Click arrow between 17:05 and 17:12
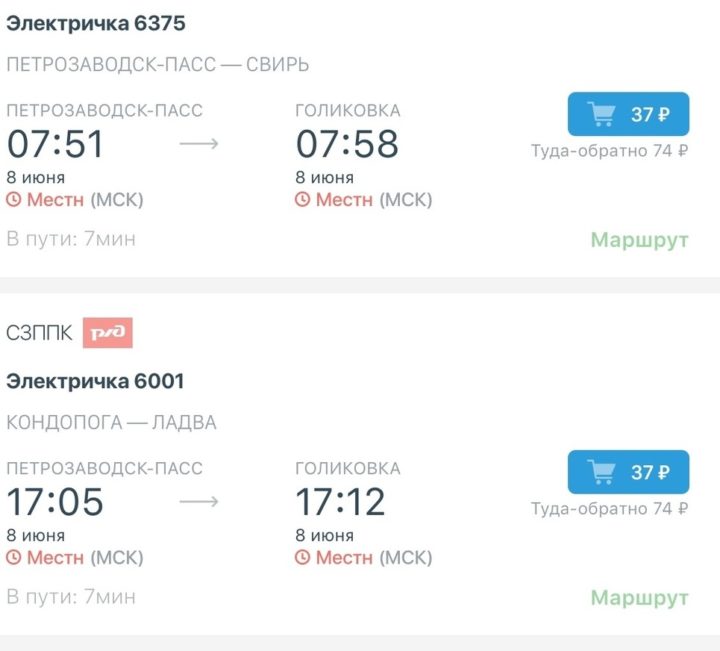This screenshot has width=720, height=651. click(199, 501)
